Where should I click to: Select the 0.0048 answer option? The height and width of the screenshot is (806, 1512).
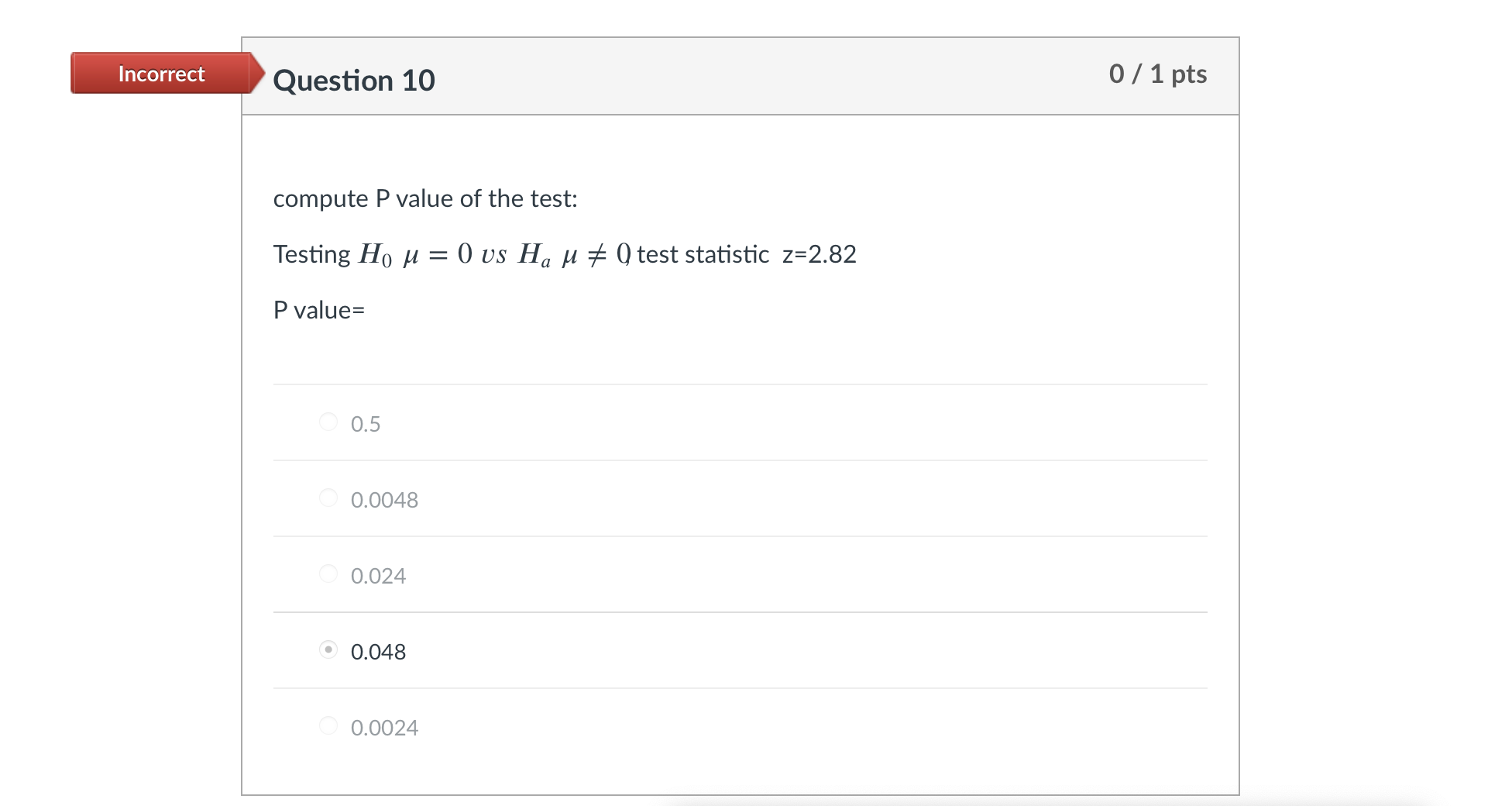point(328,497)
